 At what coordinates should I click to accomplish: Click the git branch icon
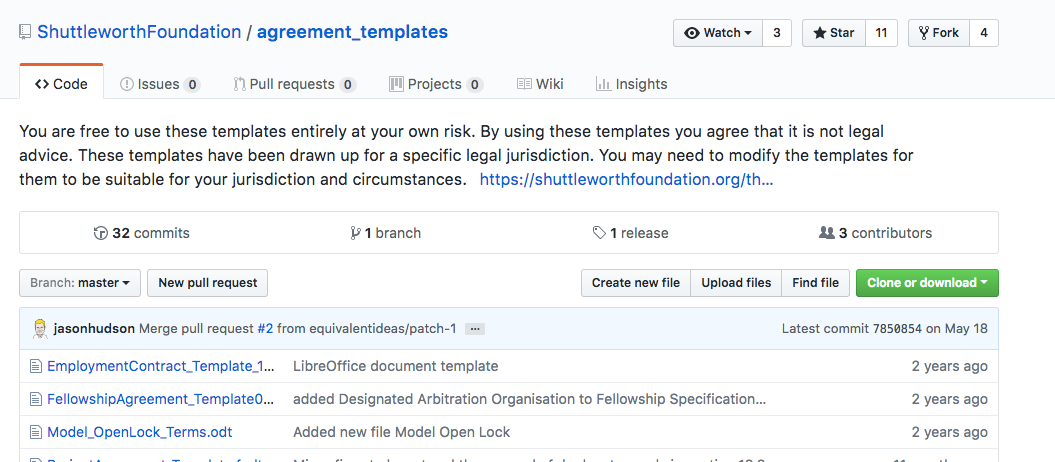pyautogui.click(x=355, y=233)
